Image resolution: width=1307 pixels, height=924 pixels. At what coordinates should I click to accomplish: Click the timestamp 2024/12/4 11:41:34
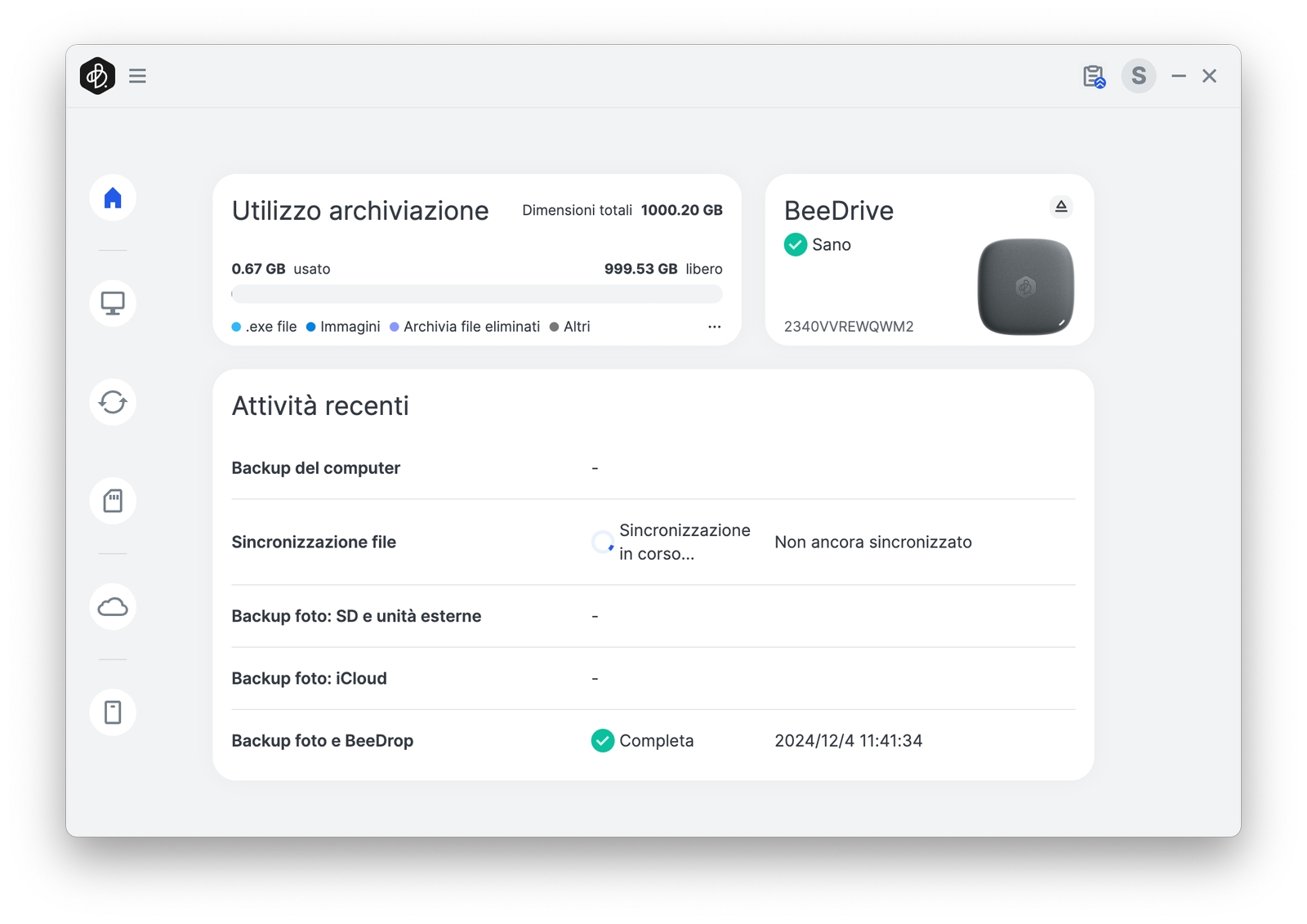pos(849,741)
